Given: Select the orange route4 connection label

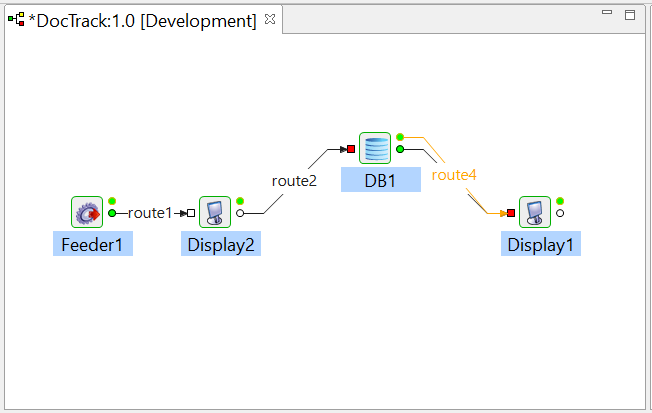Looking at the screenshot, I should (x=454, y=175).
